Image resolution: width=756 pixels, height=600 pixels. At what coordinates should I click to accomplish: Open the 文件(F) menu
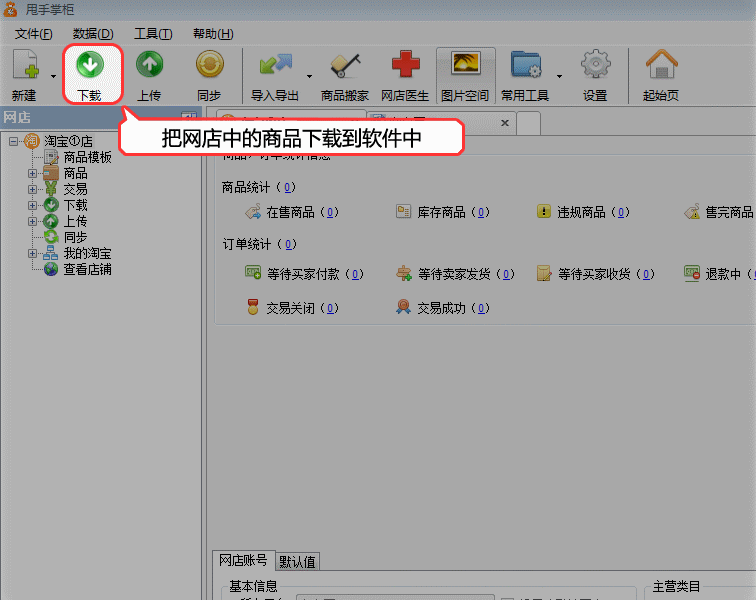33,34
